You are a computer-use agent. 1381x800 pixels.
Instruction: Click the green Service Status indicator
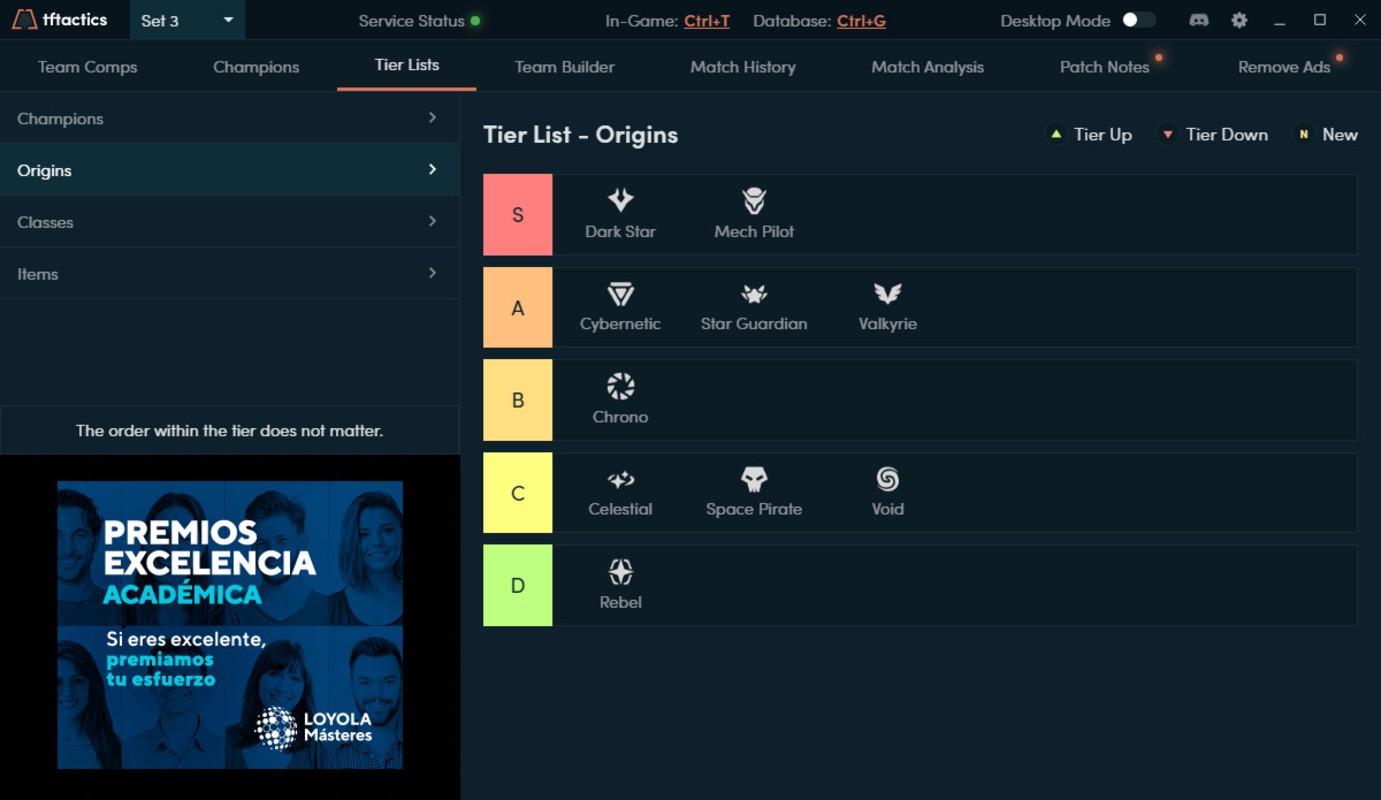475,21
